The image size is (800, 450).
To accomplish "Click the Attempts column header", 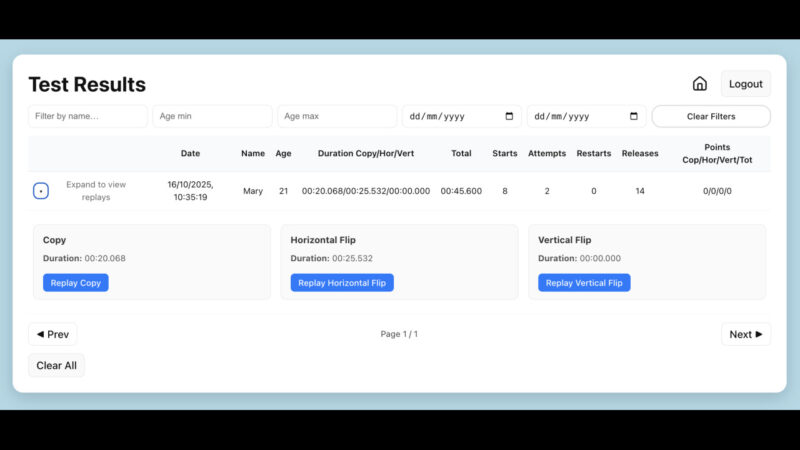I will click(x=547, y=154).
